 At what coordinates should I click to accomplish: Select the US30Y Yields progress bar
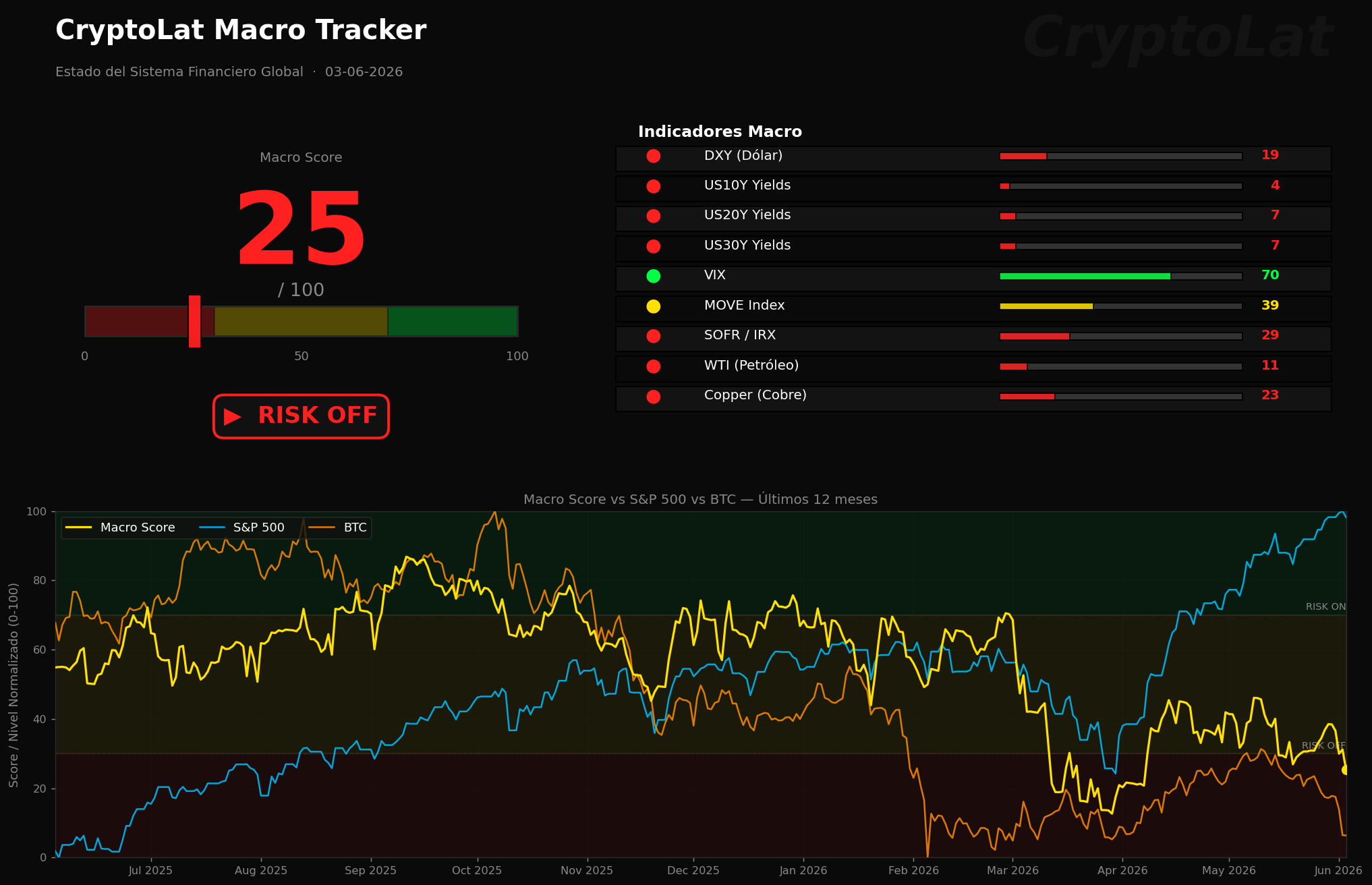(1120, 246)
